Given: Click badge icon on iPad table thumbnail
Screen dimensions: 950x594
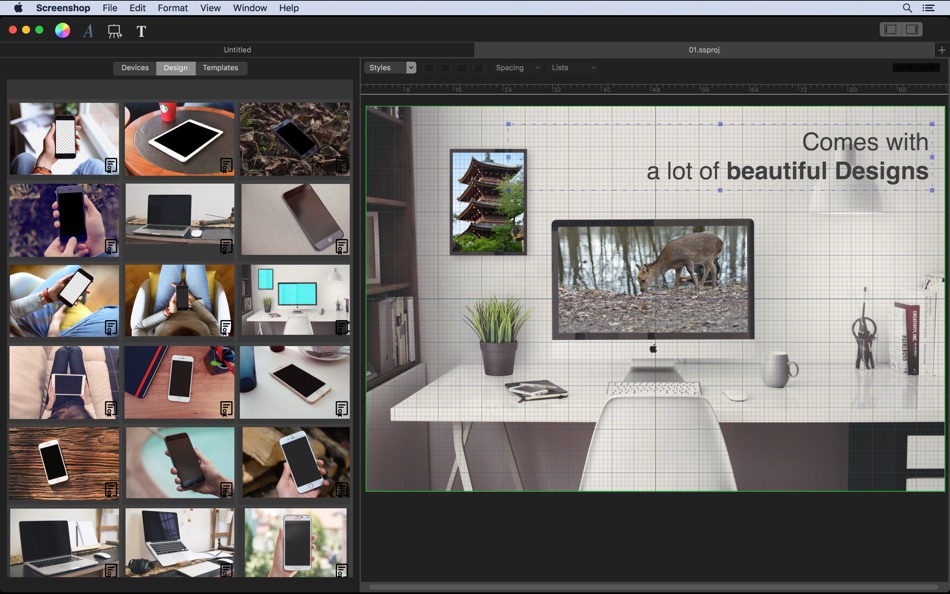Looking at the screenshot, I should pyautogui.click(x=226, y=165).
